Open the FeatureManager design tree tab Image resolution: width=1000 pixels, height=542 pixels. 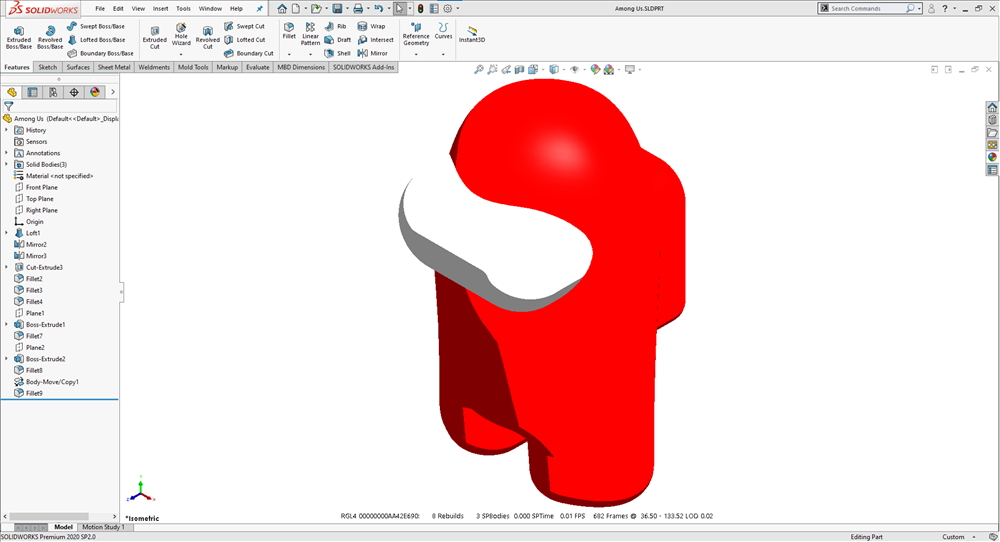[11, 92]
